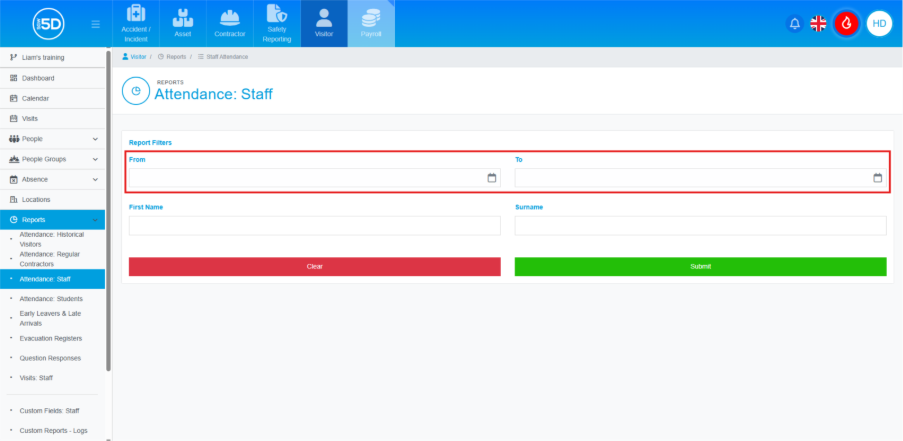Click the 5D logo

coord(48,24)
